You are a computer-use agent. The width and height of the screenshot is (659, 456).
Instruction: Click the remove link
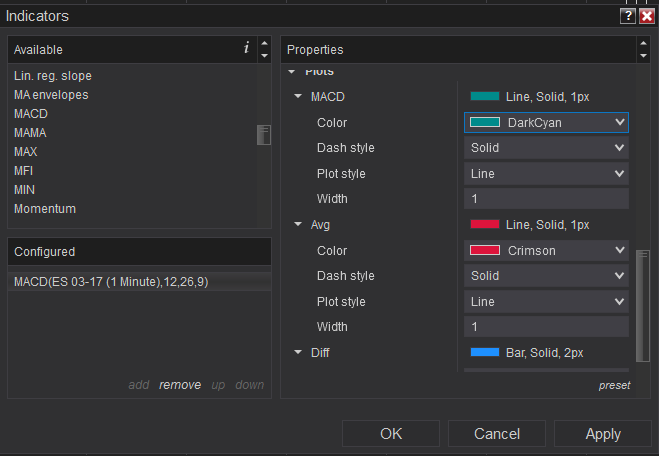pos(180,385)
